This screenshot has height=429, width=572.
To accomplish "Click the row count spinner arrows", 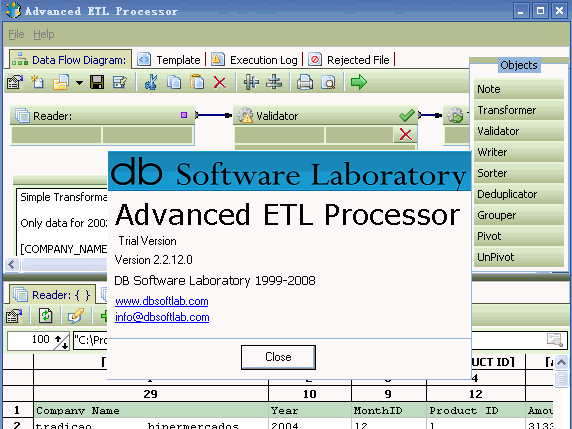I will pos(62,341).
